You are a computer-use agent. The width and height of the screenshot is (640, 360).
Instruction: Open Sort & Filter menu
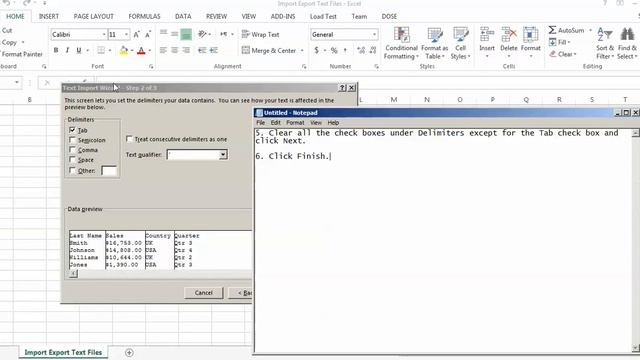605,43
